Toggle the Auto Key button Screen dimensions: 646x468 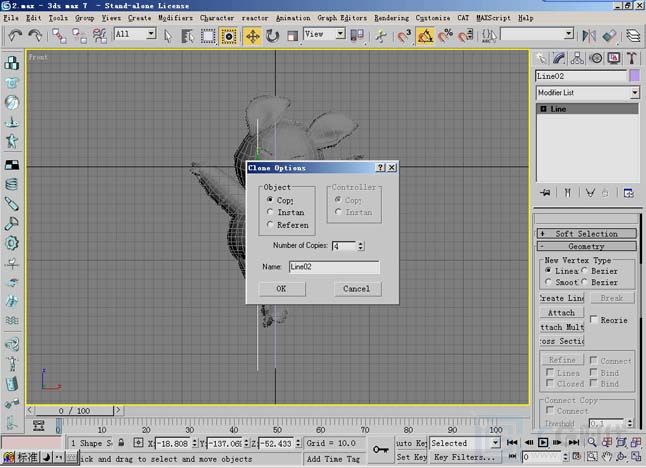point(411,443)
